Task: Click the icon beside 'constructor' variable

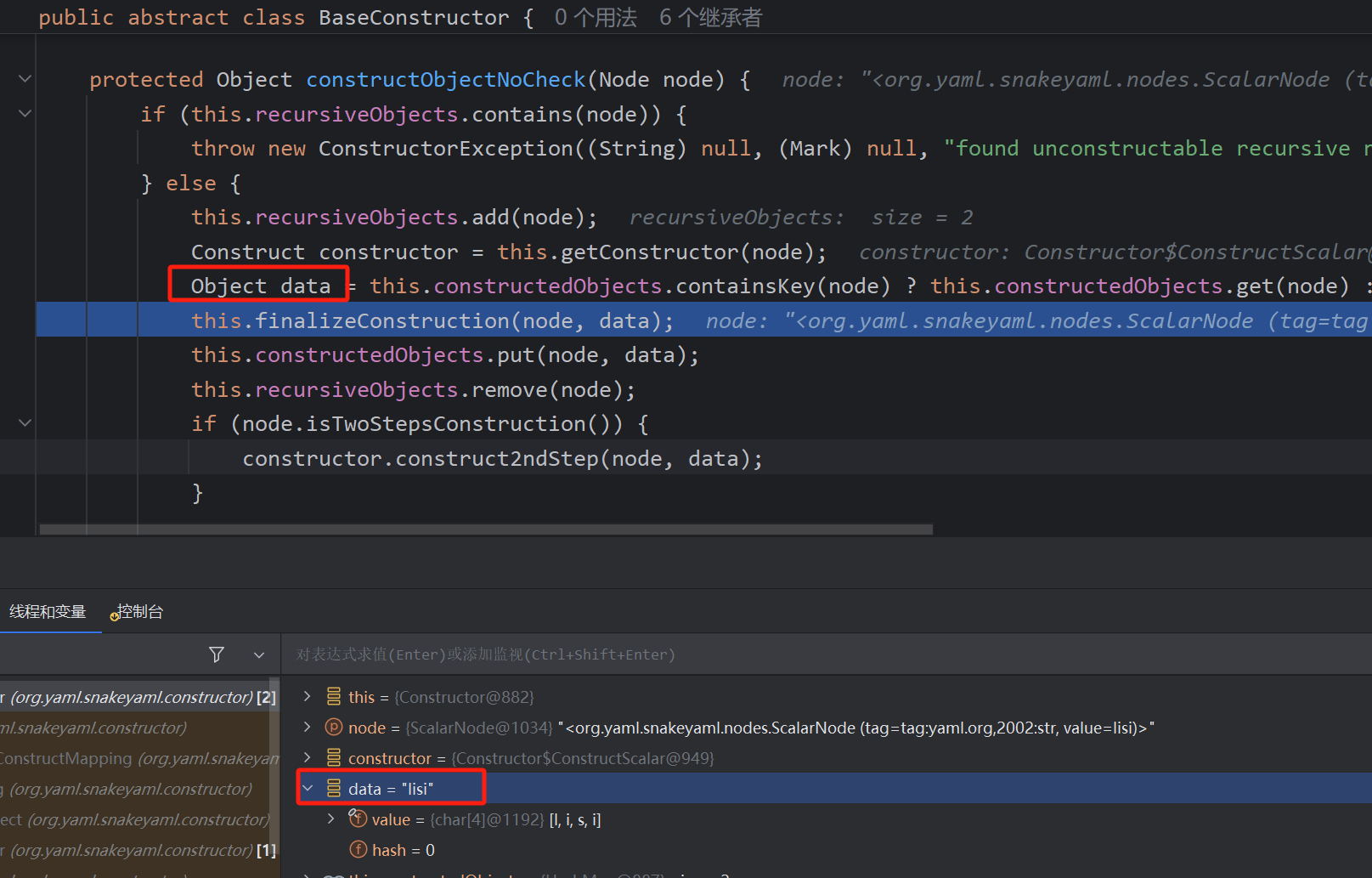Action: (x=334, y=758)
